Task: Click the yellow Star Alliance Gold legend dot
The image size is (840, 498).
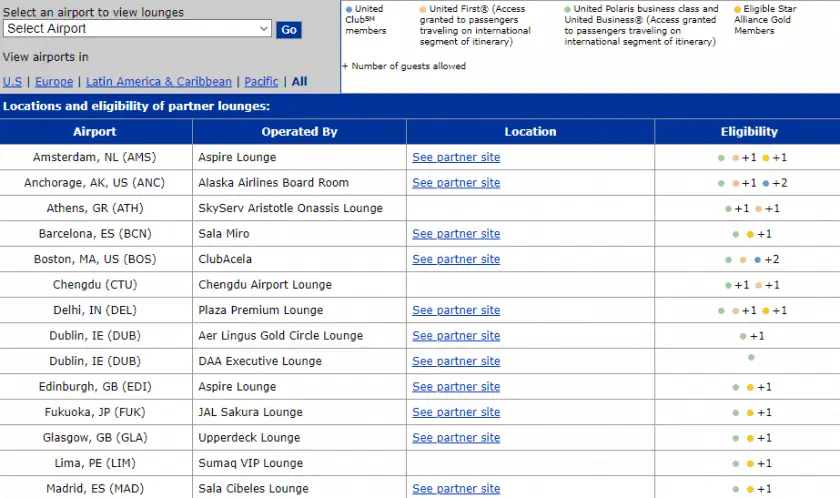Action: click(738, 9)
